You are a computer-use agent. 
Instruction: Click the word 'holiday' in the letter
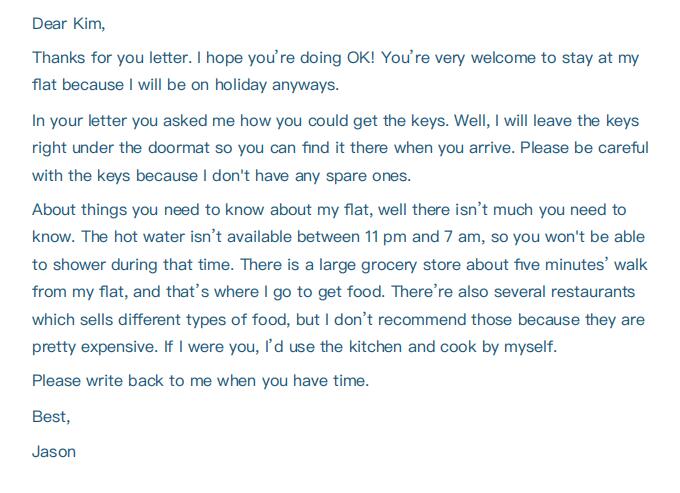[241, 85]
